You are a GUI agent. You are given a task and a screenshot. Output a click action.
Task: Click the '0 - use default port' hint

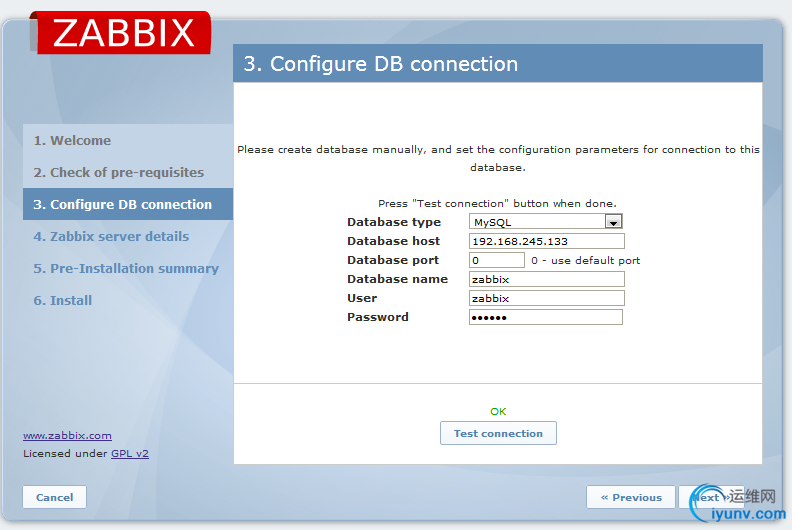coord(585,261)
